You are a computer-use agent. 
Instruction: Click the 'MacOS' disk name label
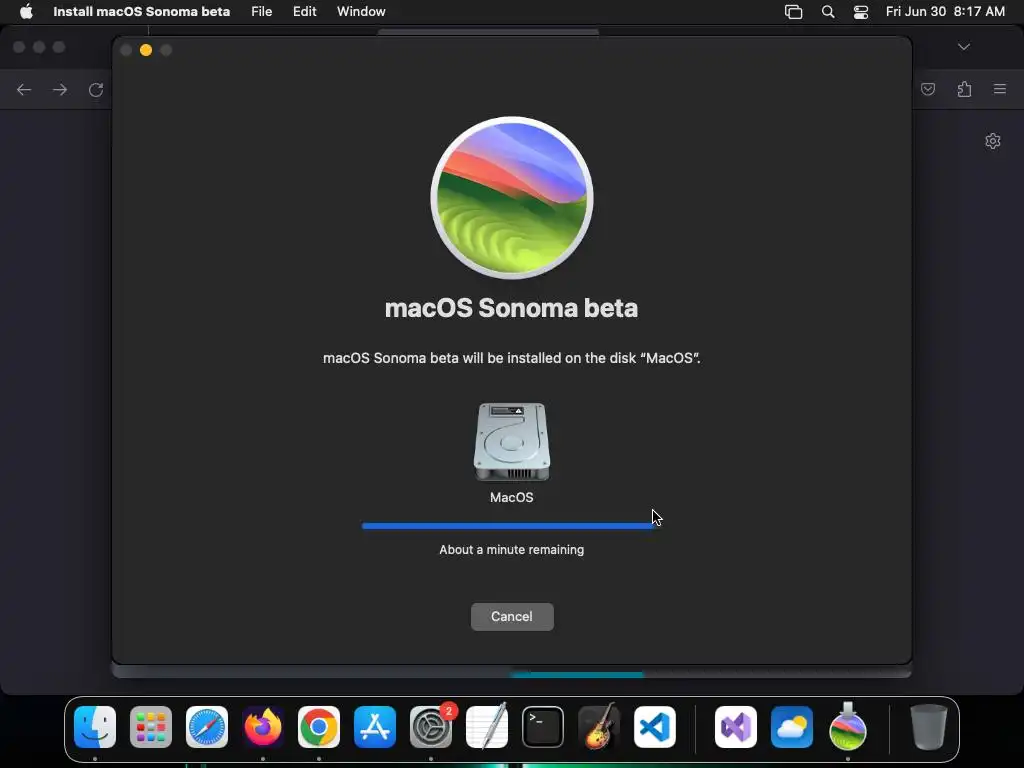[511, 498]
